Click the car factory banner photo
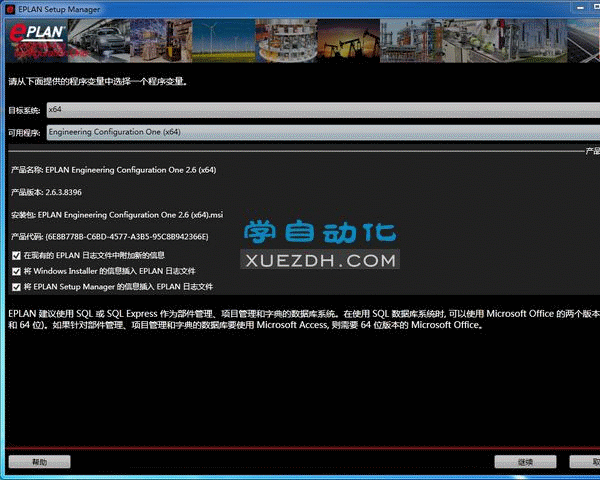This screenshot has width=600, height=480. (x=99, y=40)
